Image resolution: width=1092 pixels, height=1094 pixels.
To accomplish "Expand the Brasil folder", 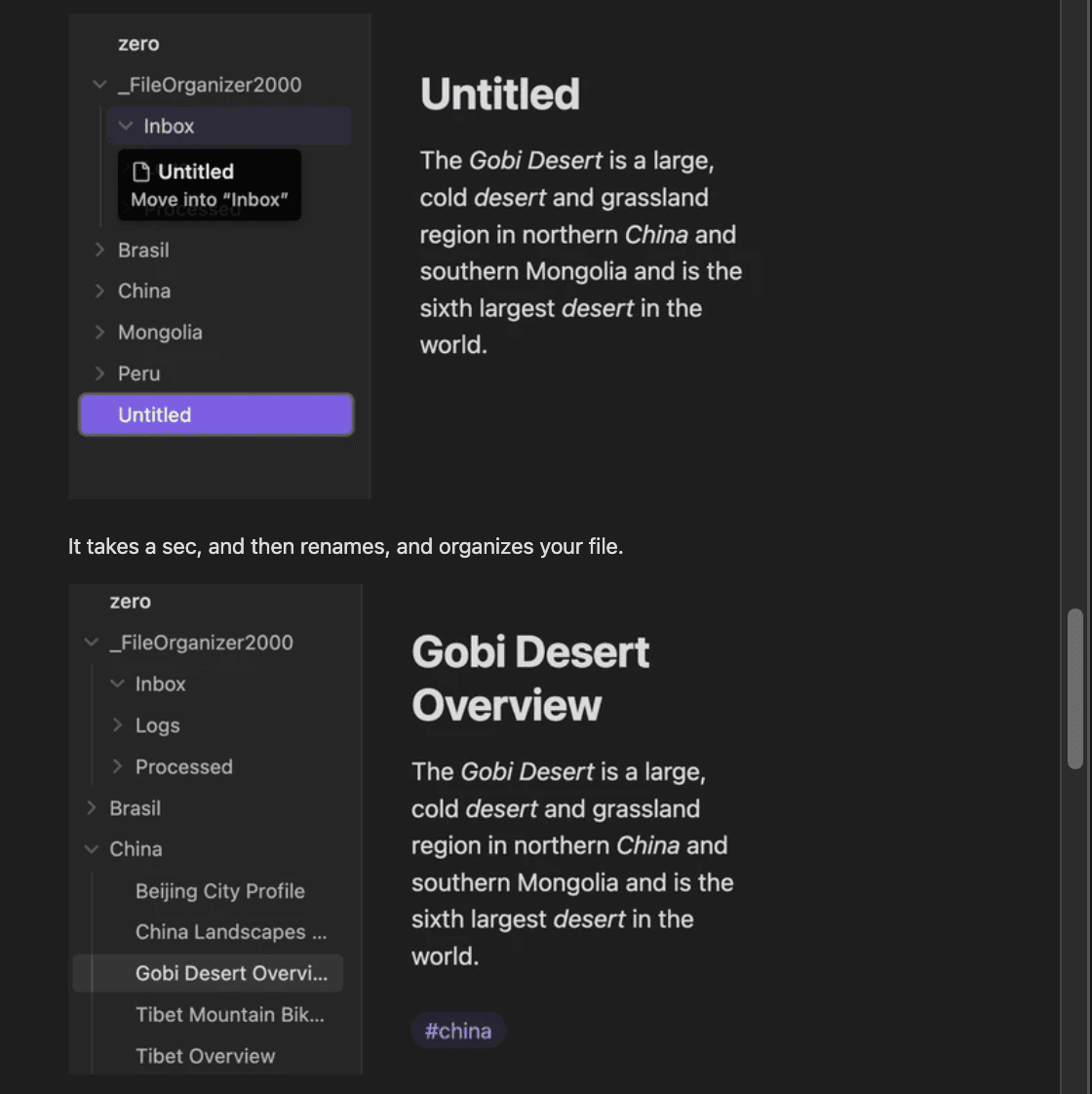I will tap(98, 250).
